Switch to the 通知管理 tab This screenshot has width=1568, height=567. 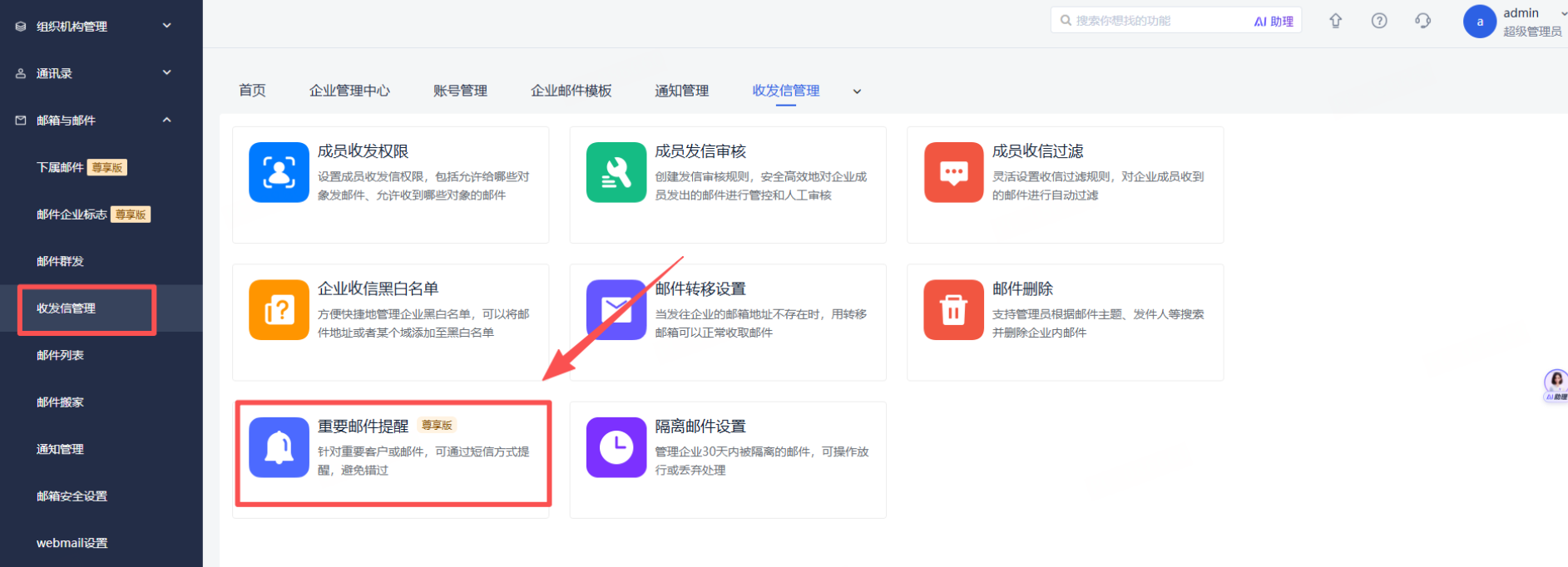tap(682, 91)
